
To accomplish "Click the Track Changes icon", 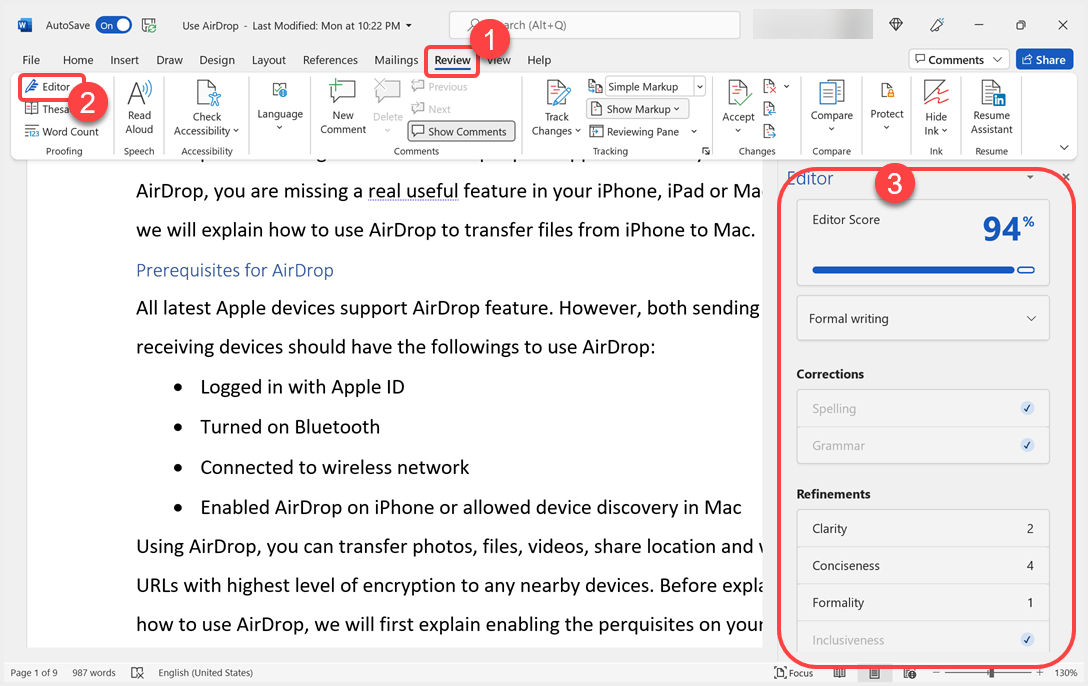I will point(557,96).
